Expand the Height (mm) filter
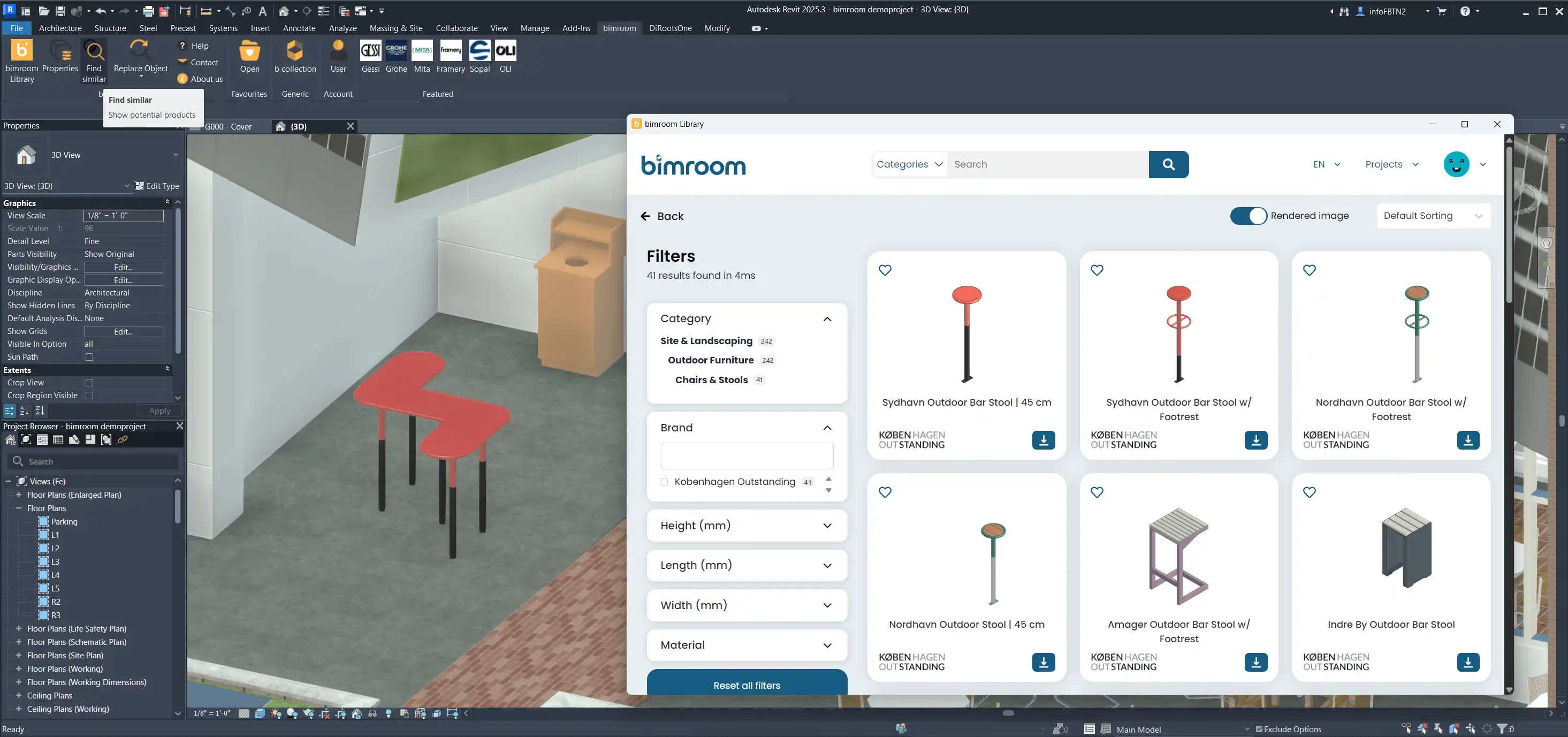Viewport: 1568px width, 737px height. pyautogui.click(x=746, y=526)
